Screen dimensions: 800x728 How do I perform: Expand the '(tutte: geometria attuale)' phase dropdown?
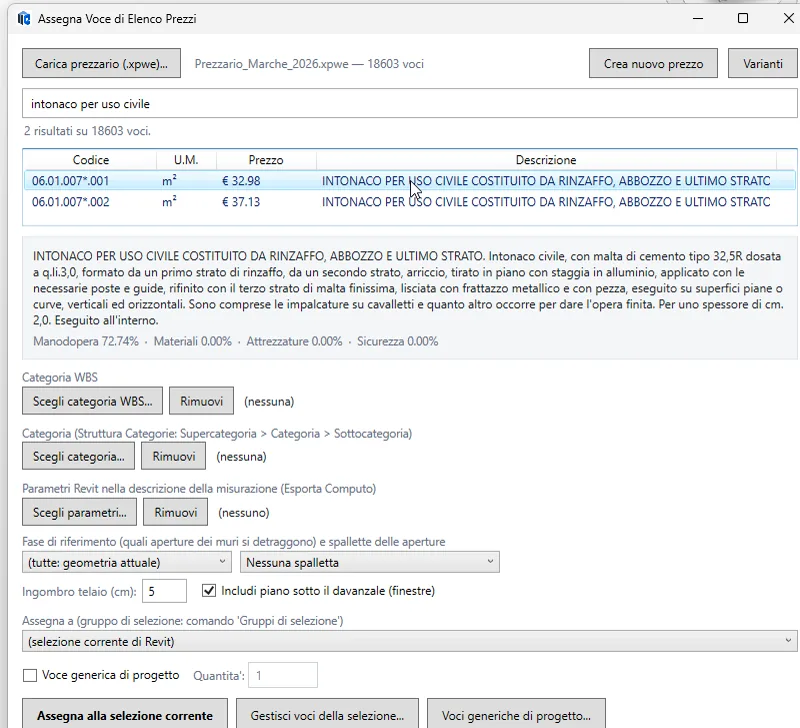coord(127,562)
